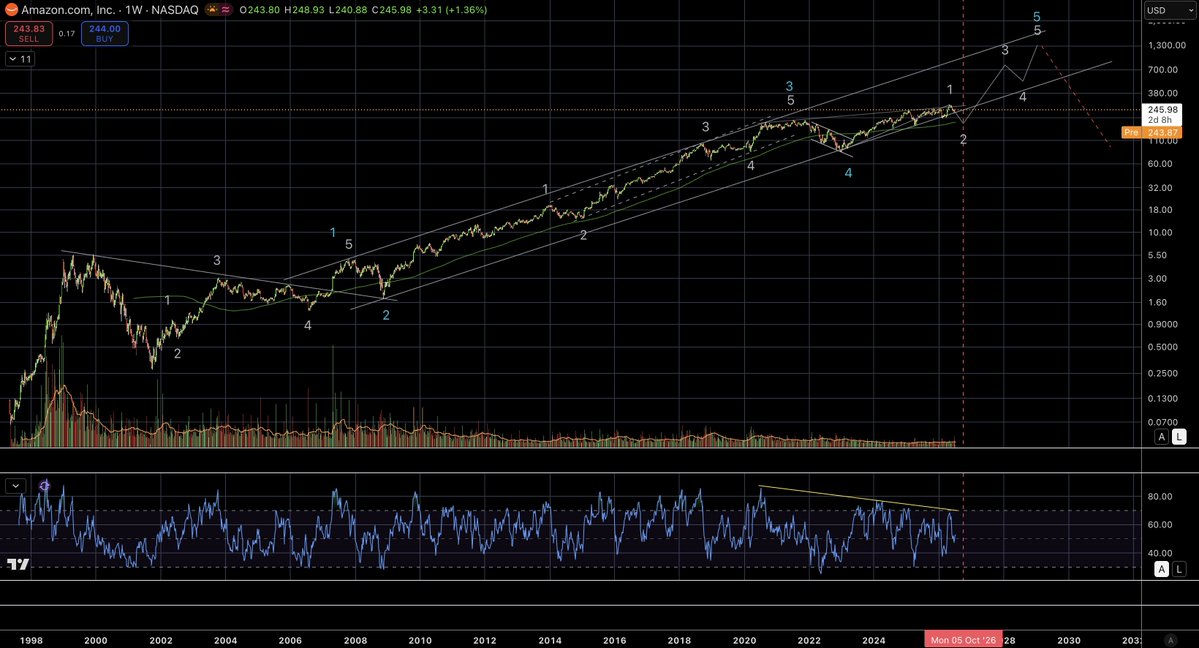Click the 1998 year on time axis
Screen dimensions: 1199x648
(x=31, y=640)
